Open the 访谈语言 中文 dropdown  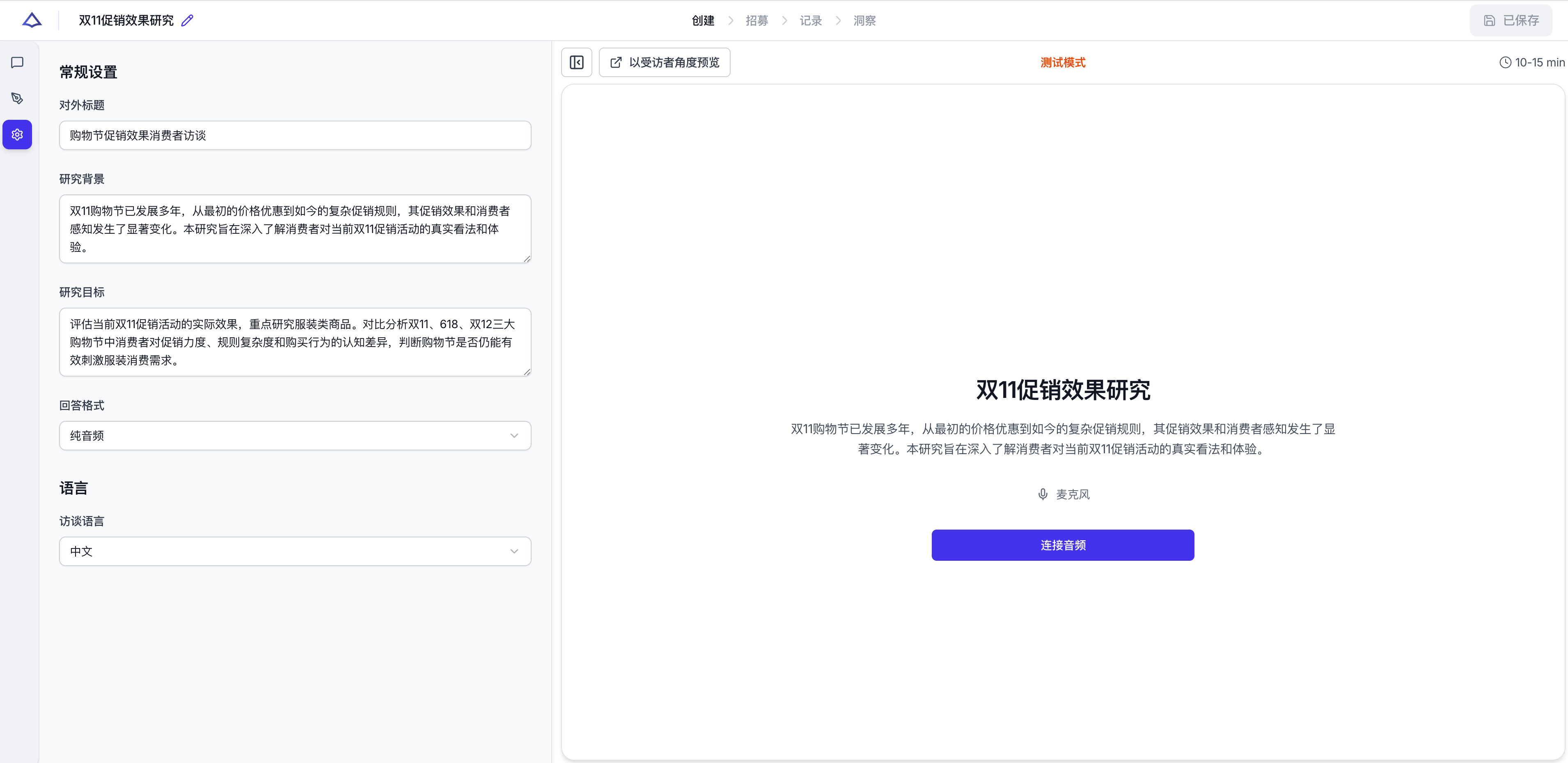click(295, 551)
